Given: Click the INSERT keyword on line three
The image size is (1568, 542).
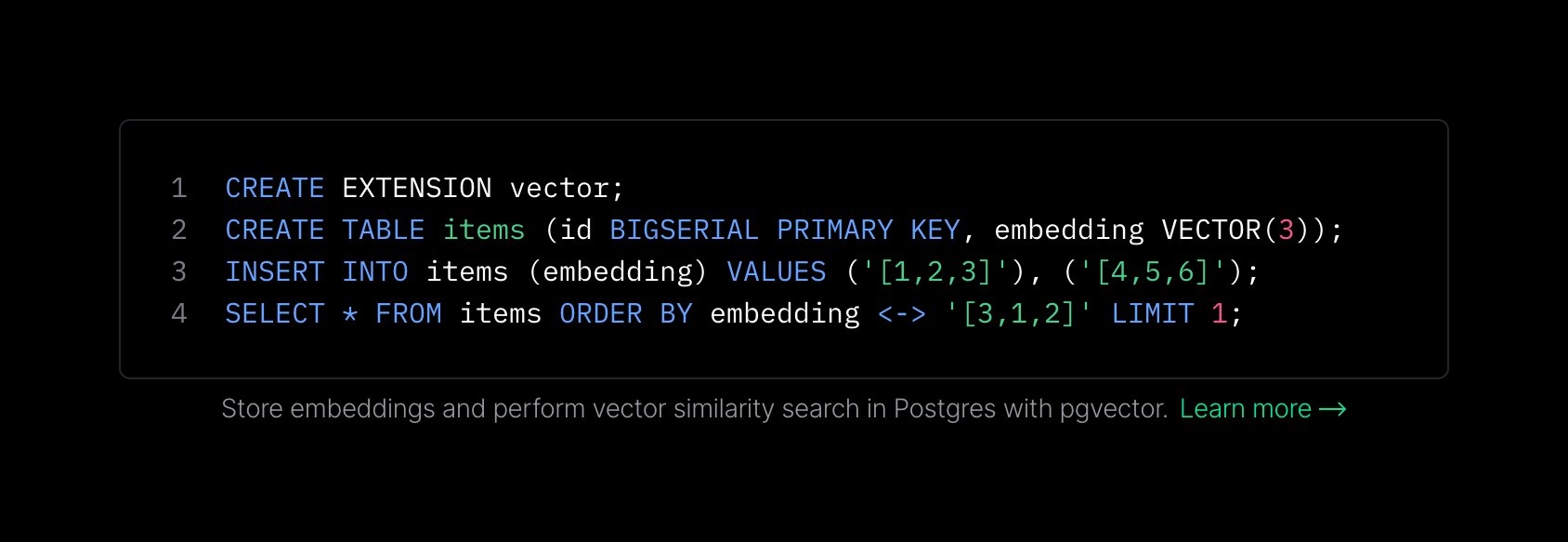Looking at the screenshot, I should point(275,272).
